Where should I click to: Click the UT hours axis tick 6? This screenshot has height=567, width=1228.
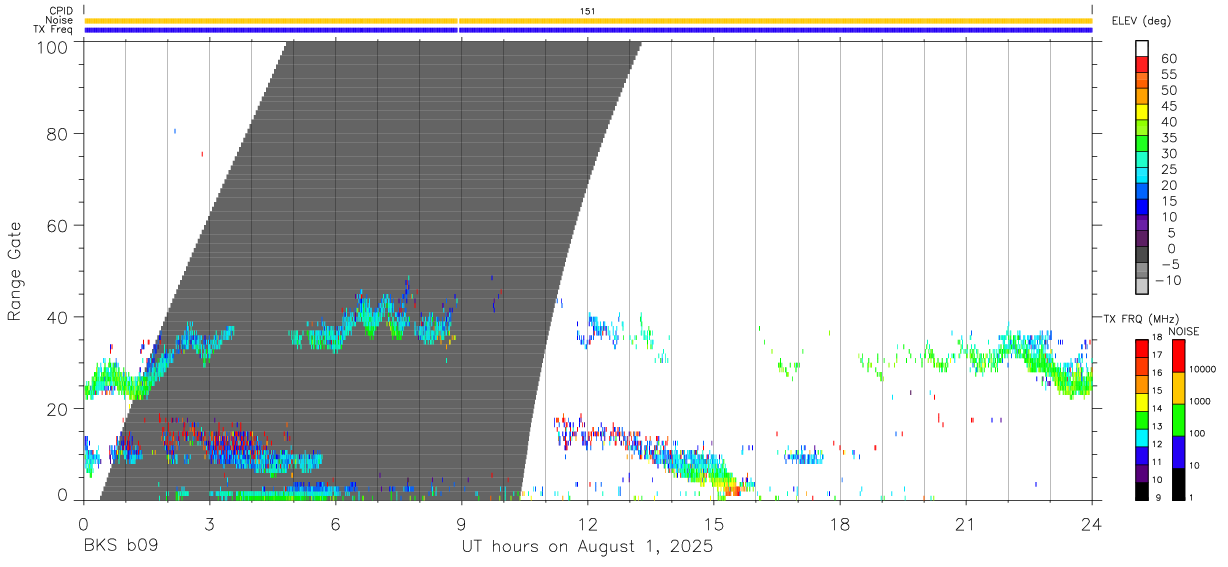(x=336, y=523)
